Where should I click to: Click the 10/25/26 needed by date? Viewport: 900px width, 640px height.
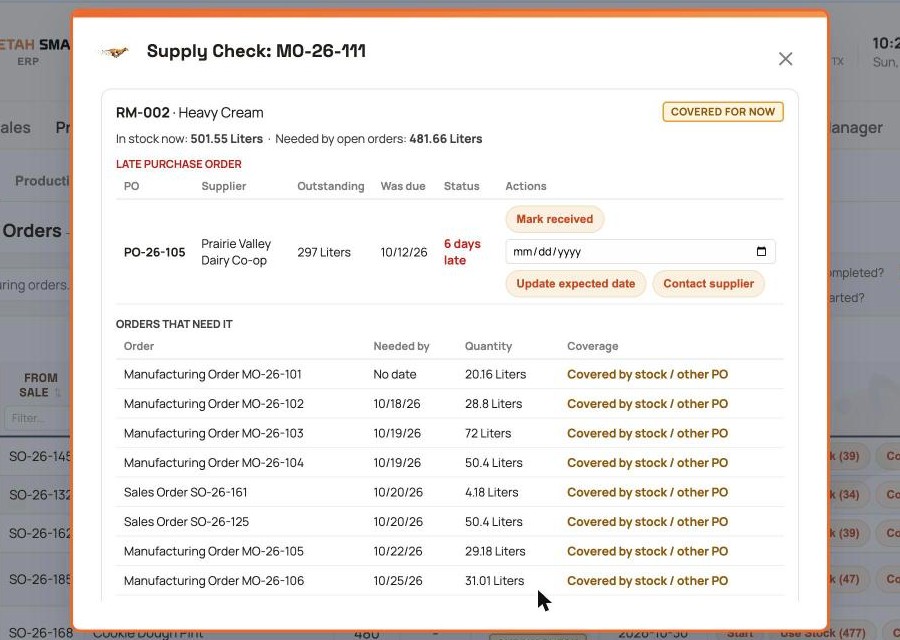pos(398,581)
